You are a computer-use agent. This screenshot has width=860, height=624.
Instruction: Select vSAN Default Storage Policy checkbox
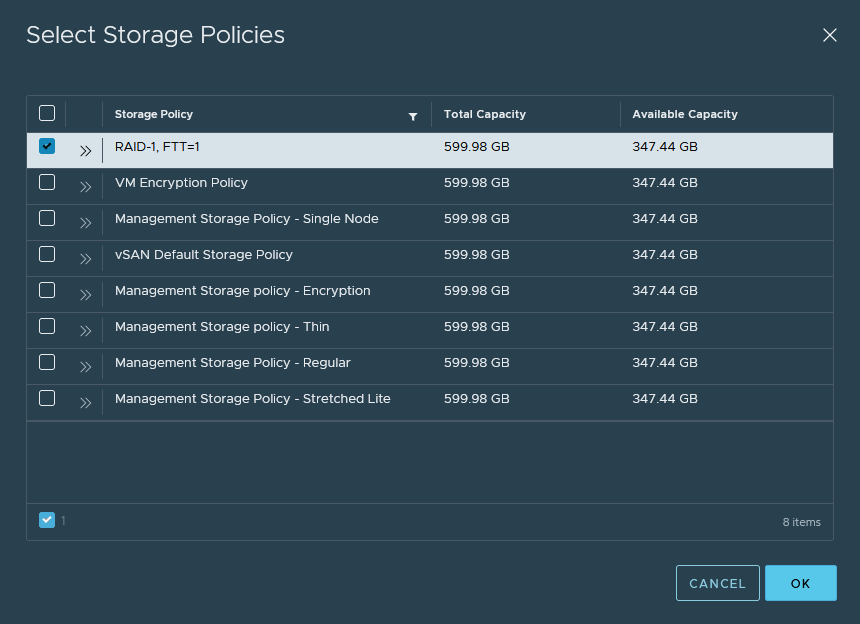click(x=47, y=254)
